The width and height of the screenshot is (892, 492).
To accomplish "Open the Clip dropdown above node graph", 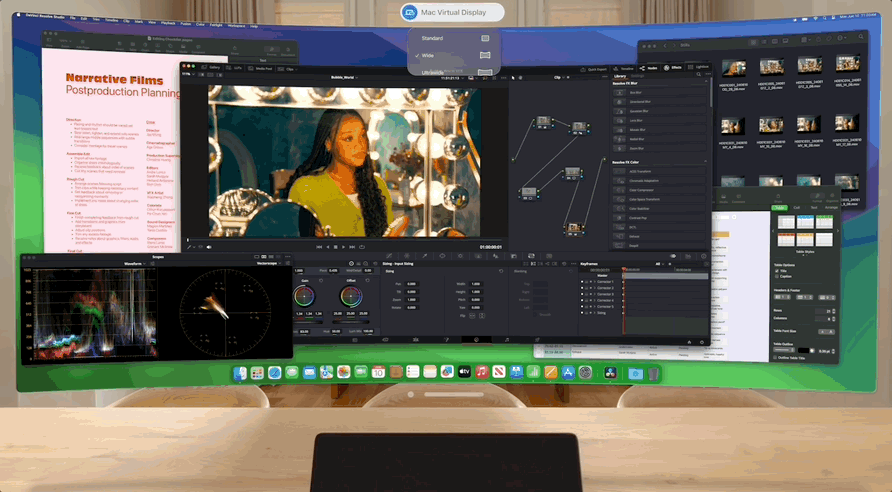I will point(559,77).
